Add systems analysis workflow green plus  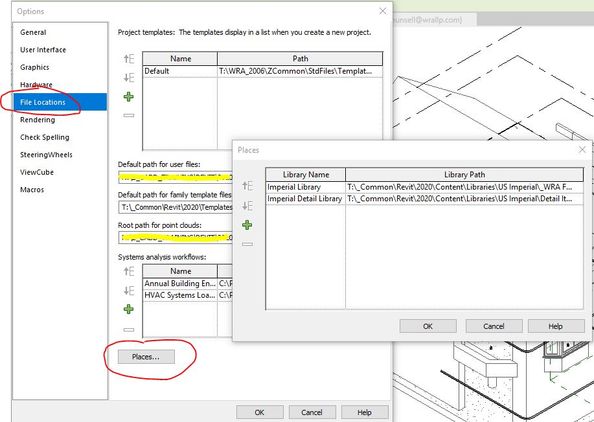(x=129, y=309)
